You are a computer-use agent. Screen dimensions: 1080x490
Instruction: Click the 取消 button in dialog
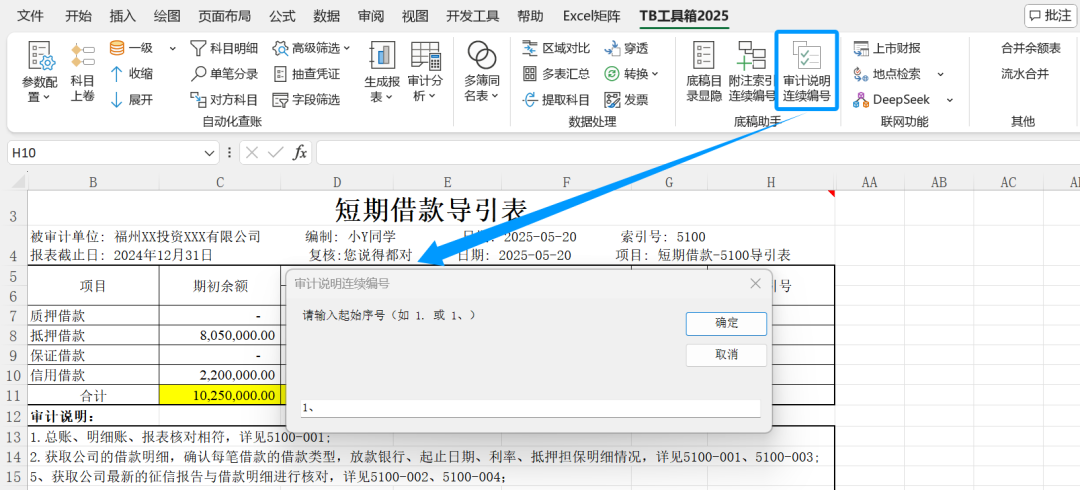click(x=727, y=355)
